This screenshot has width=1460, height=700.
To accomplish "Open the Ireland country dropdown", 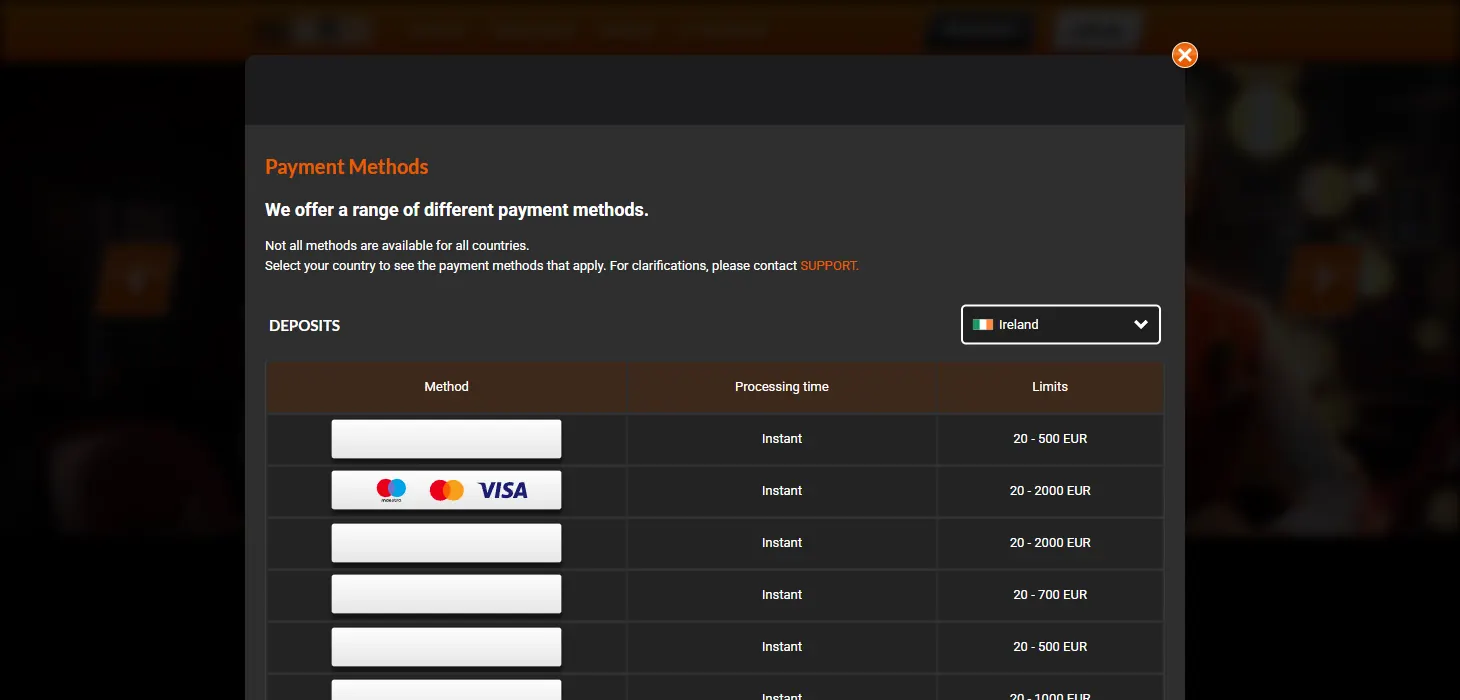I will [1061, 324].
